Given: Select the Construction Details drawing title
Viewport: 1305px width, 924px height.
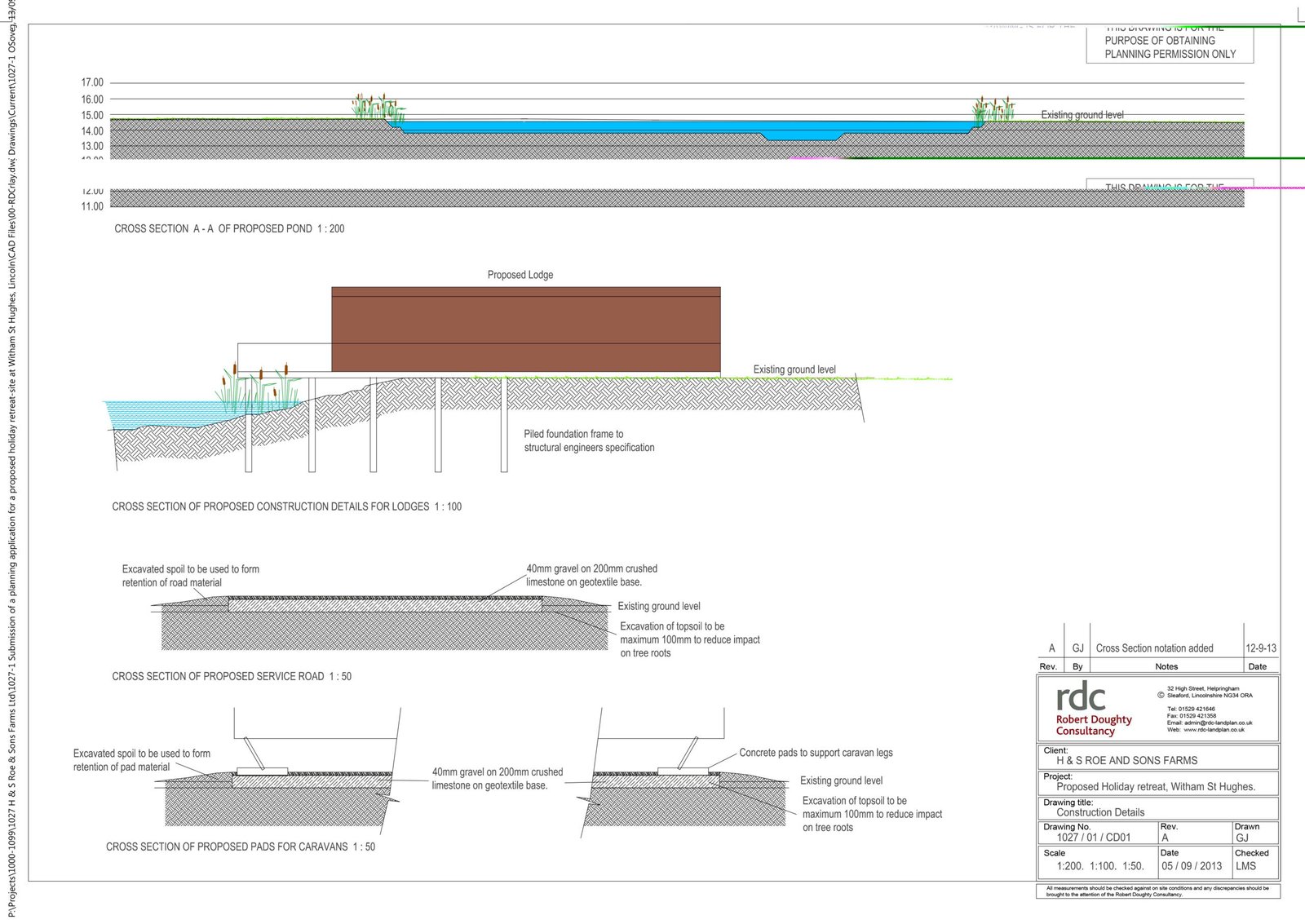Looking at the screenshot, I should (x=1100, y=812).
